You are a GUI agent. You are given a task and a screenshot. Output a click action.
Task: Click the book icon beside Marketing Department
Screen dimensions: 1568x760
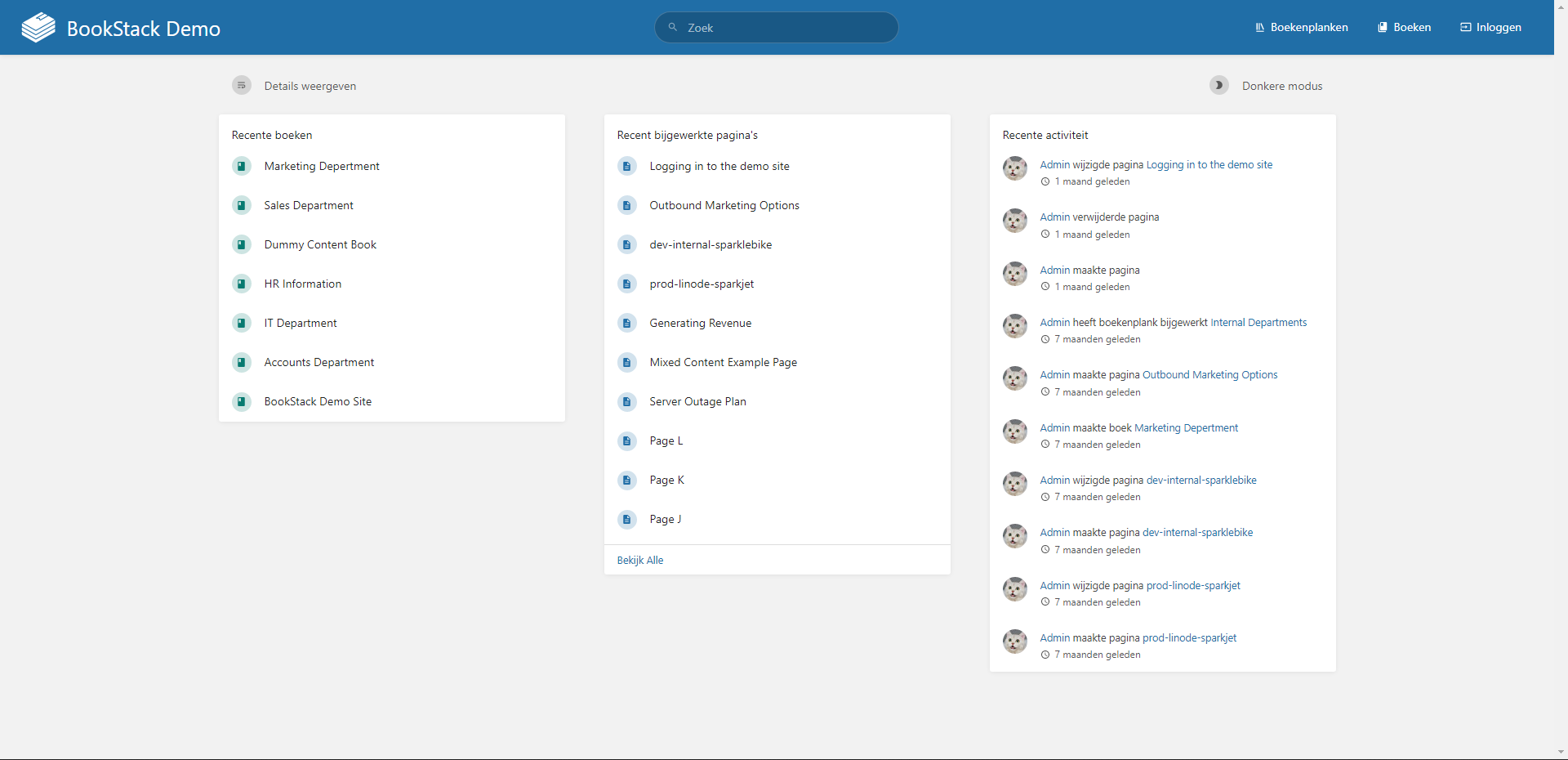coord(242,167)
